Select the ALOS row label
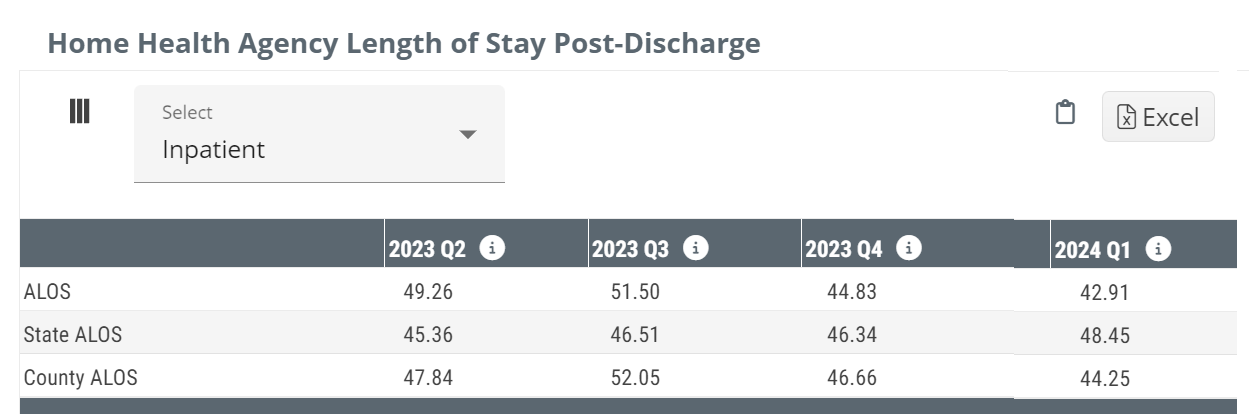The width and height of the screenshot is (1249, 414). click(x=47, y=292)
